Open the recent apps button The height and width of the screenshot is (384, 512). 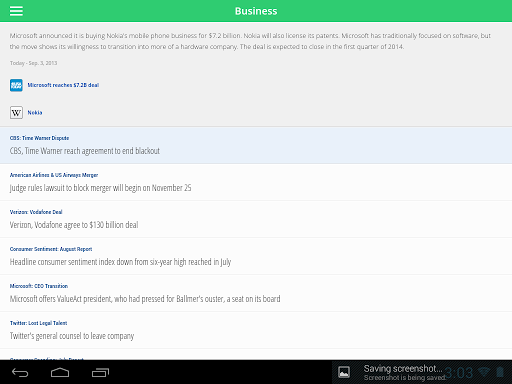click(100, 372)
